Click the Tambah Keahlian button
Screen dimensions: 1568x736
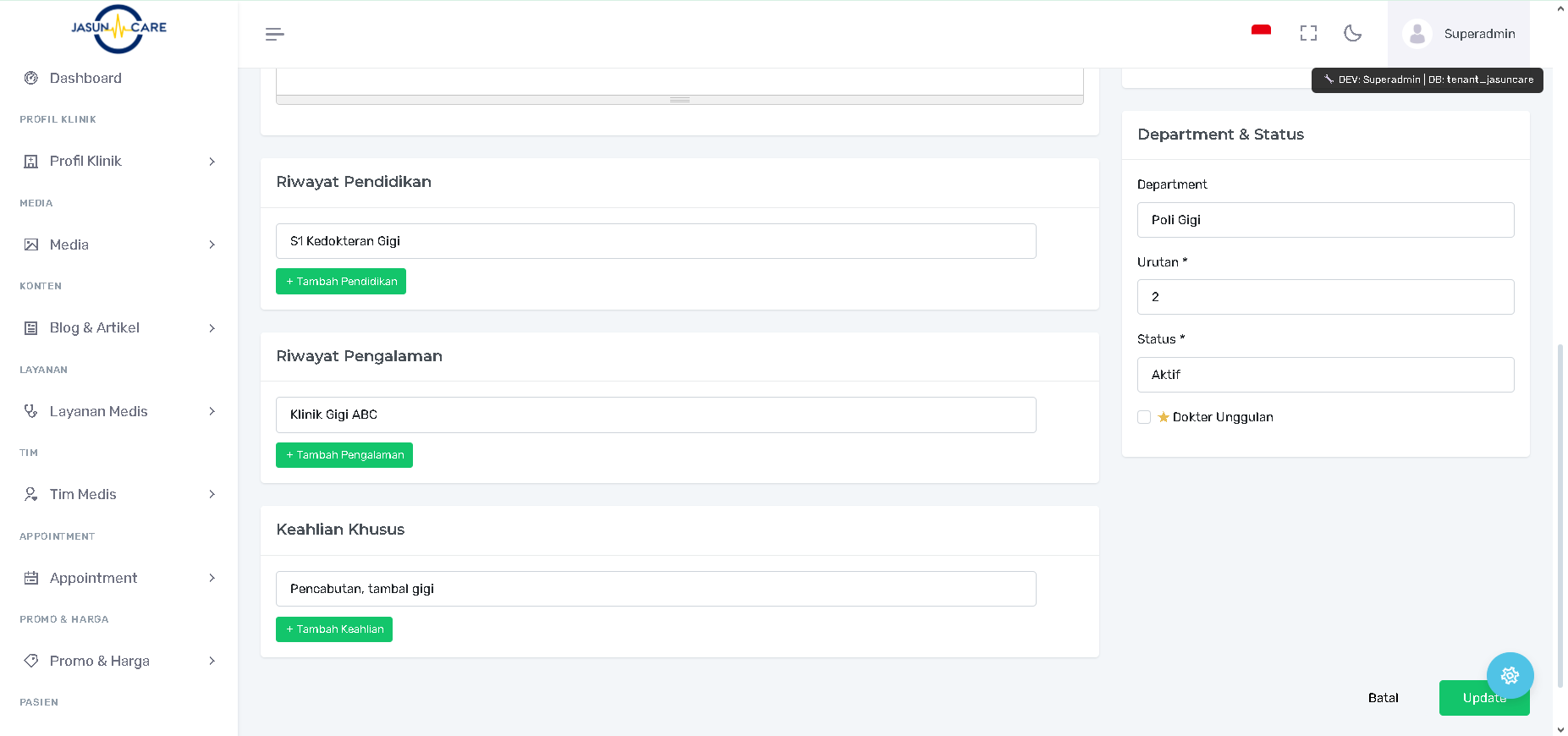click(x=334, y=629)
